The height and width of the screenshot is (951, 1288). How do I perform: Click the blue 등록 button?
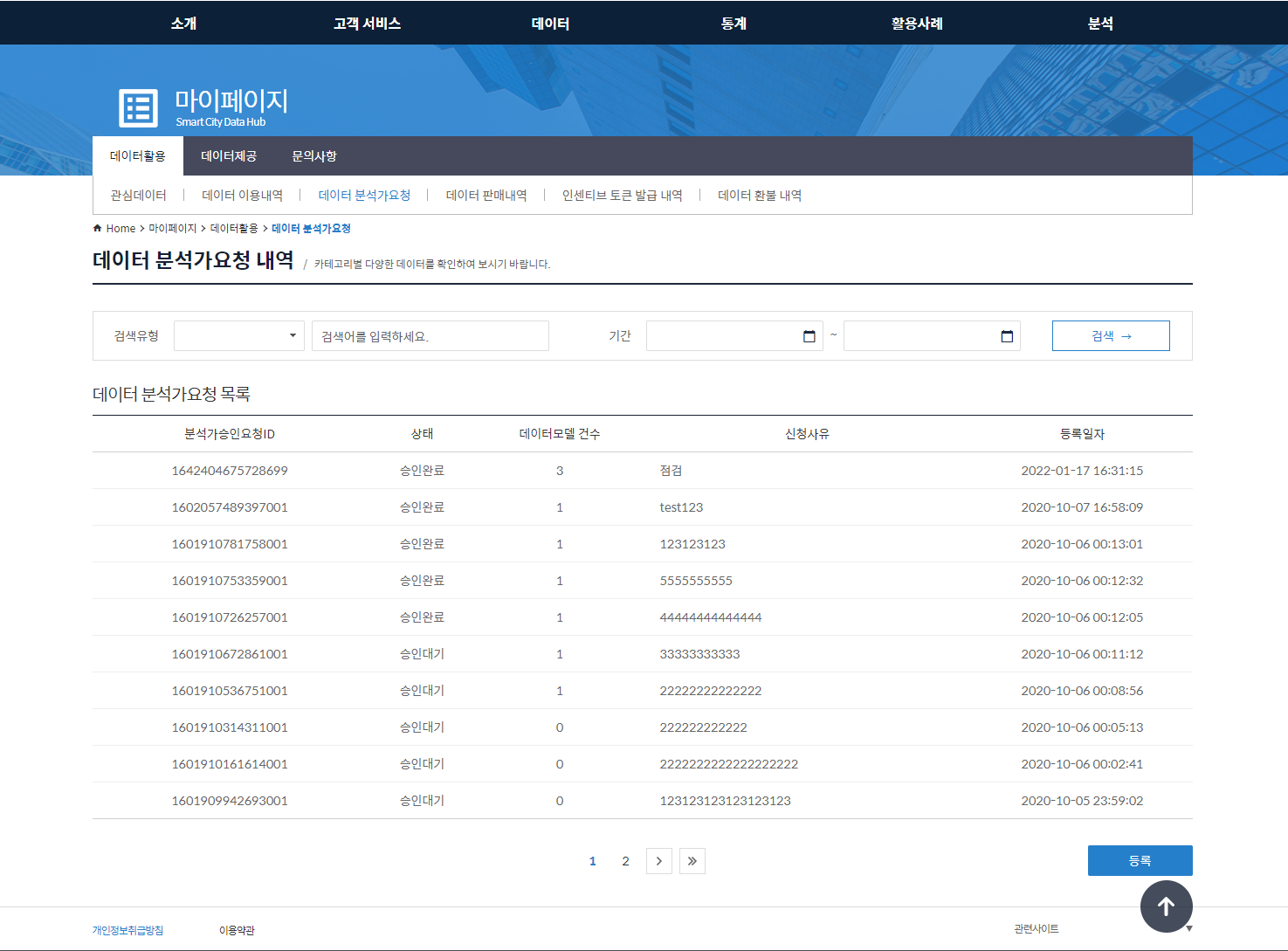click(x=1140, y=861)
